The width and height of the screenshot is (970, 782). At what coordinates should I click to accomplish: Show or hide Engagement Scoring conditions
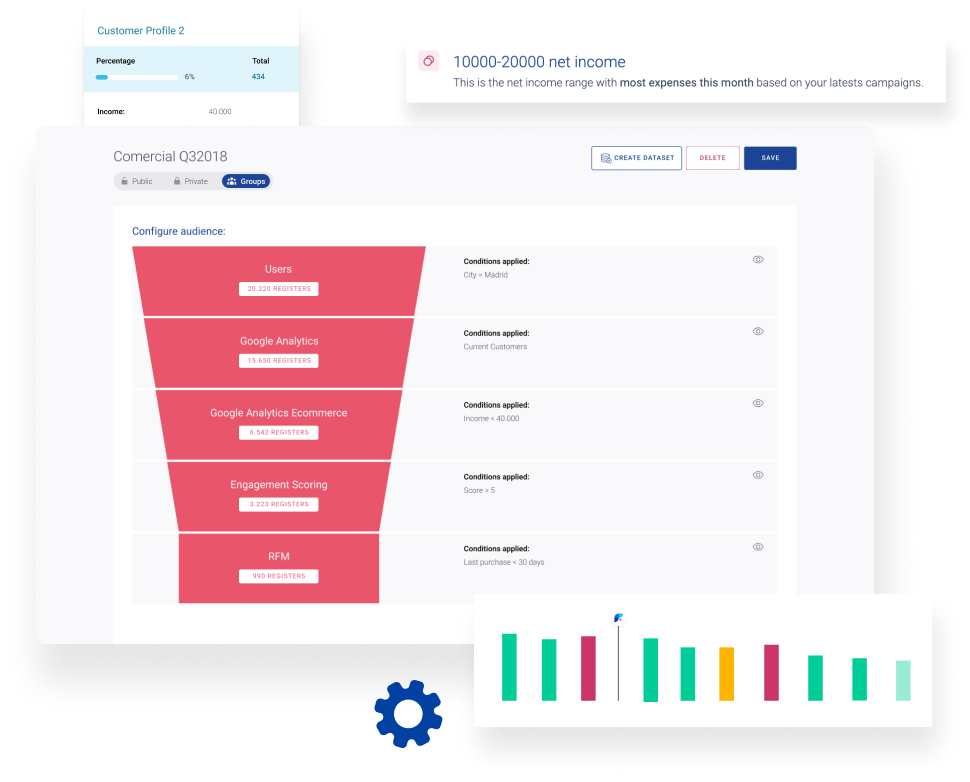(758, 475)
